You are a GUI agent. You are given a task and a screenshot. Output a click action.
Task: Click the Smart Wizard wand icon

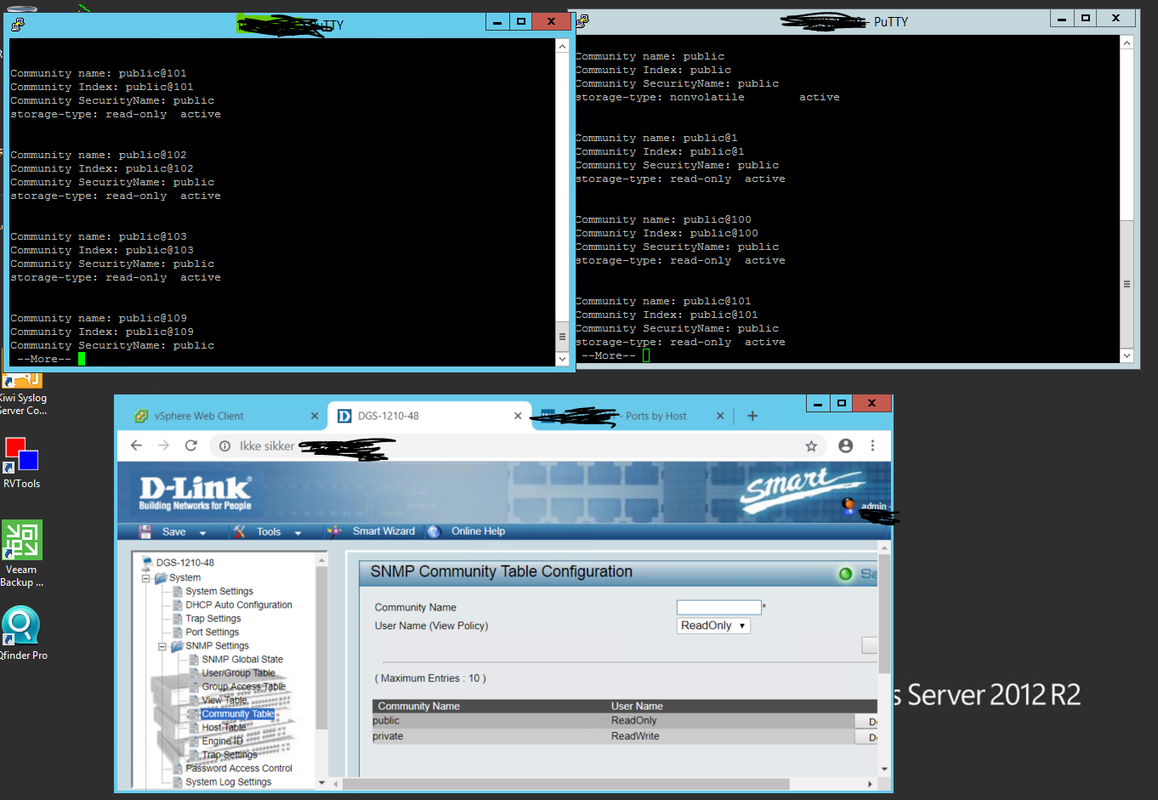click(x=335, y=531)
